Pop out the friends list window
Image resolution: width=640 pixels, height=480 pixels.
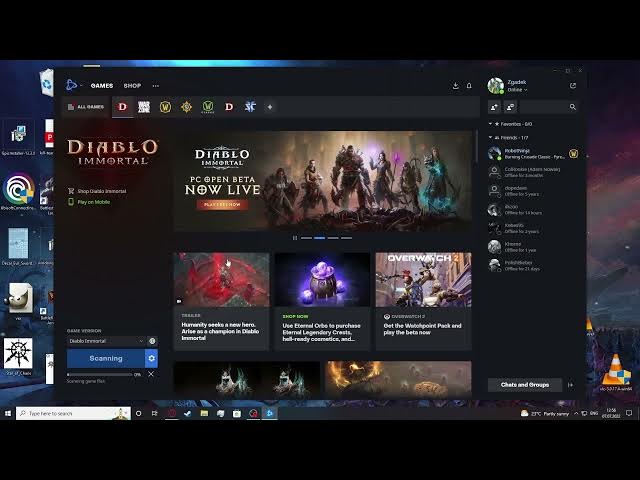[x=573, y=86]
